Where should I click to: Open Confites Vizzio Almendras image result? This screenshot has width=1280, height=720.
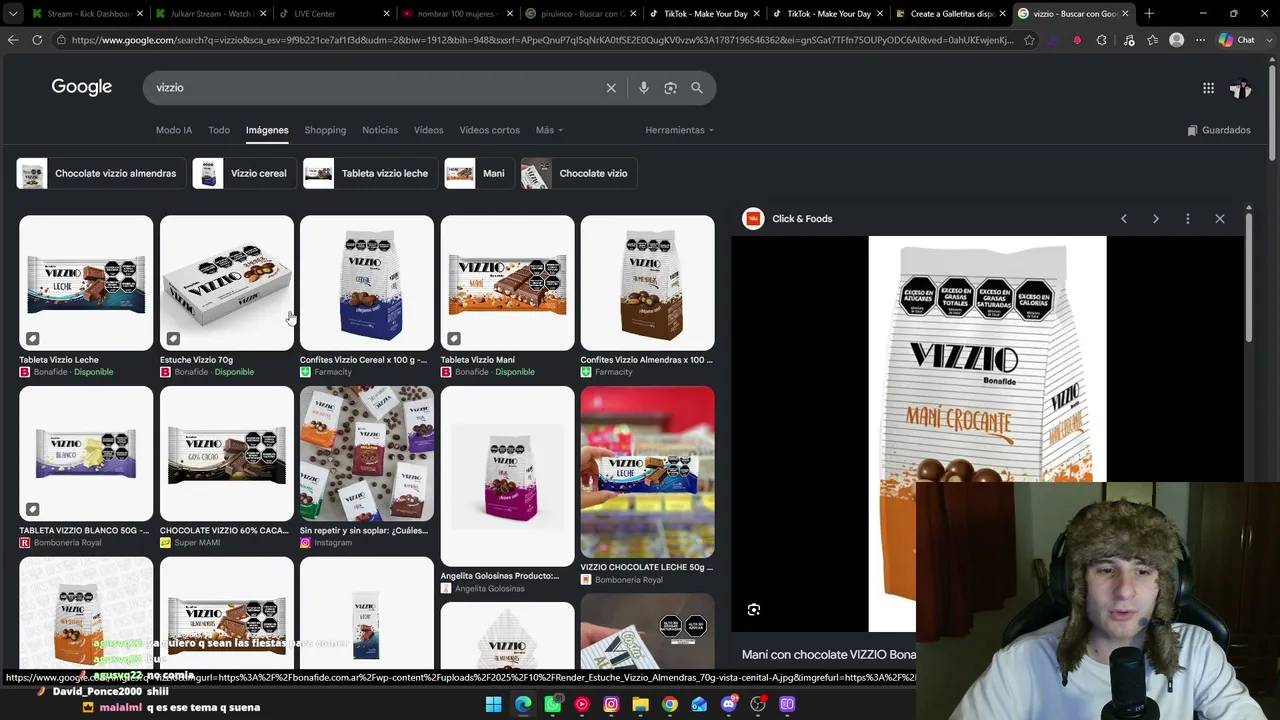coord(648,283)
